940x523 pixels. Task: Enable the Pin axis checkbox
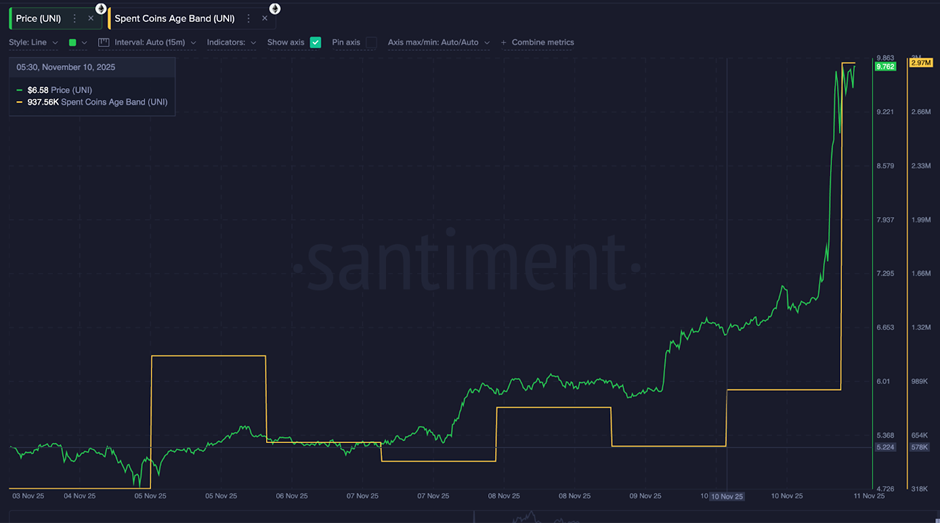[x=371, y=43]
